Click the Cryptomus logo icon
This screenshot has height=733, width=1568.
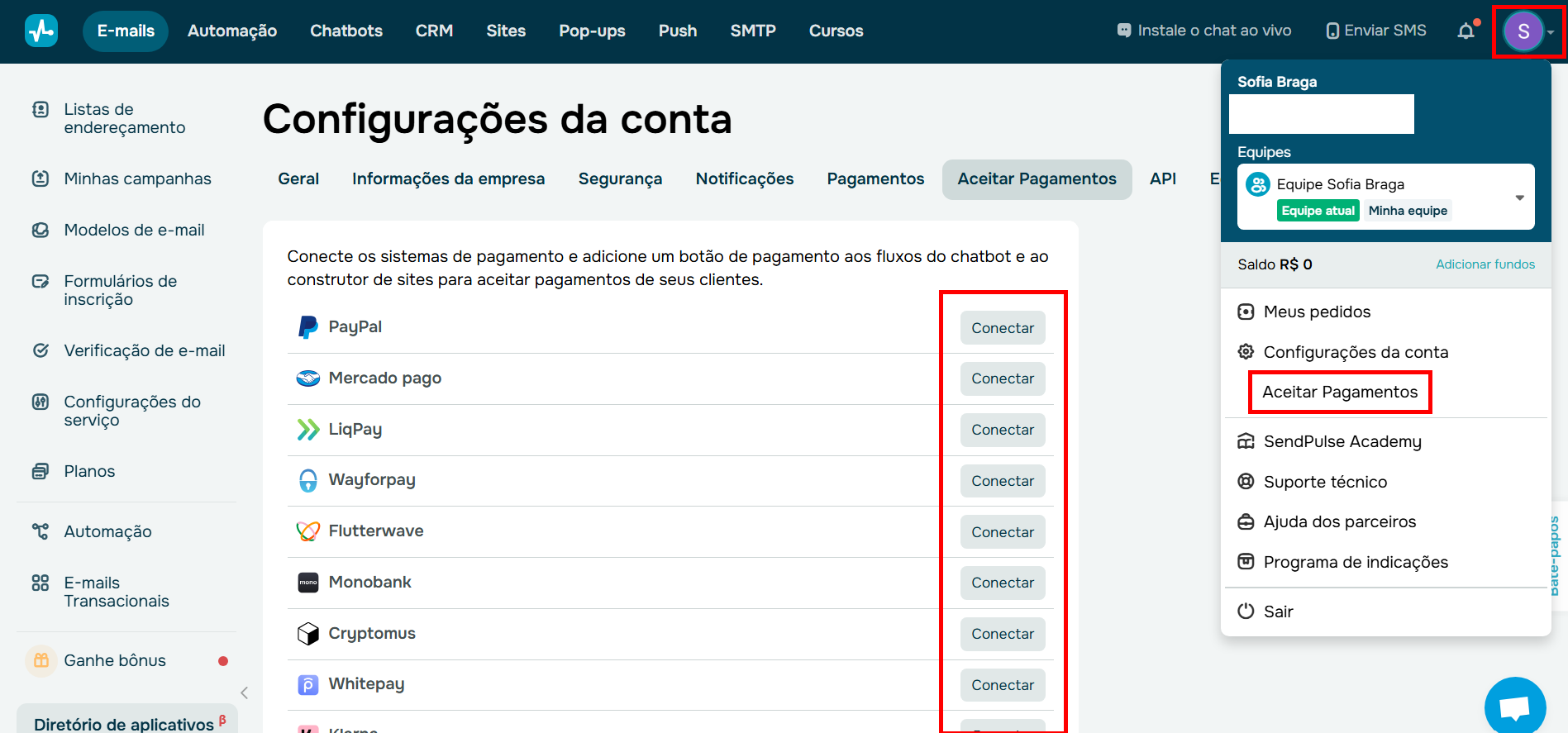[308, 634]
